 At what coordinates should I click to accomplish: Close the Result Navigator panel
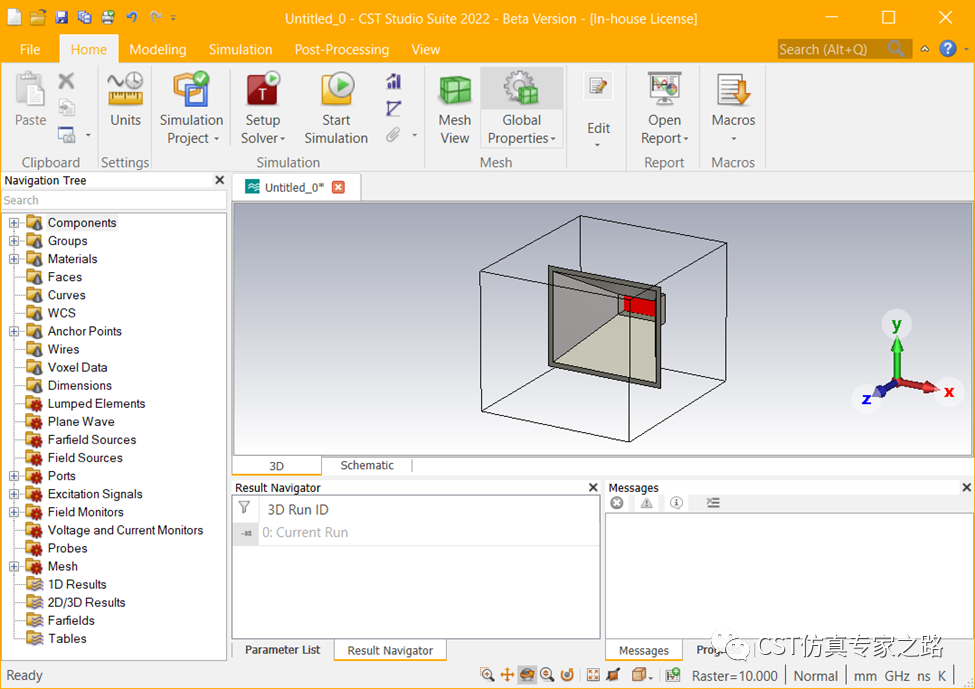tap(593, 488)
